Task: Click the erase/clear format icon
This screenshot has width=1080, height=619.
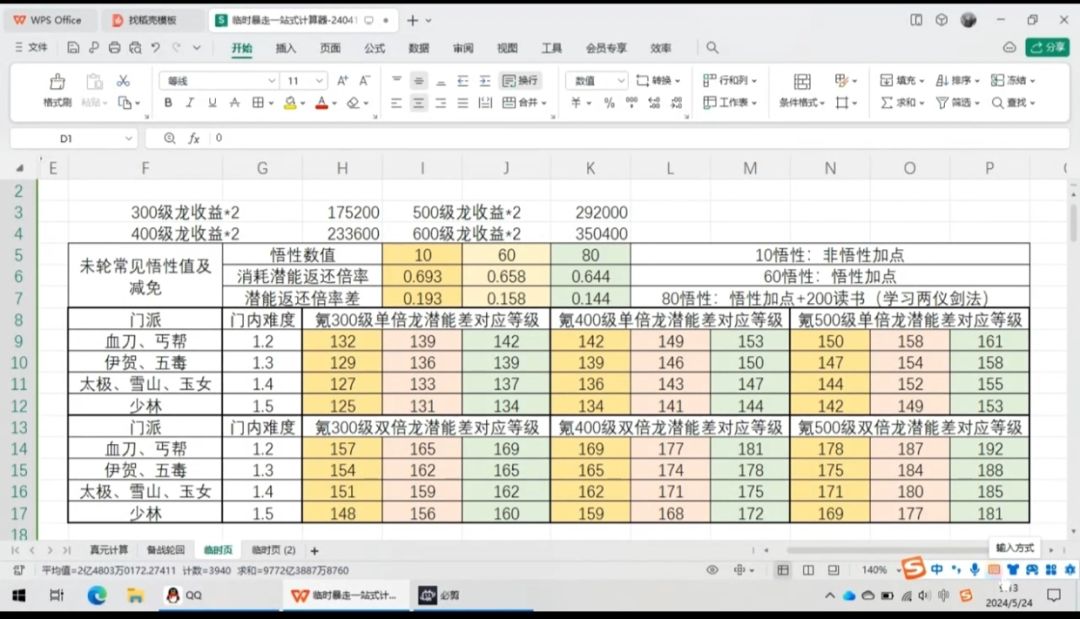Action: tap(353, 103)
